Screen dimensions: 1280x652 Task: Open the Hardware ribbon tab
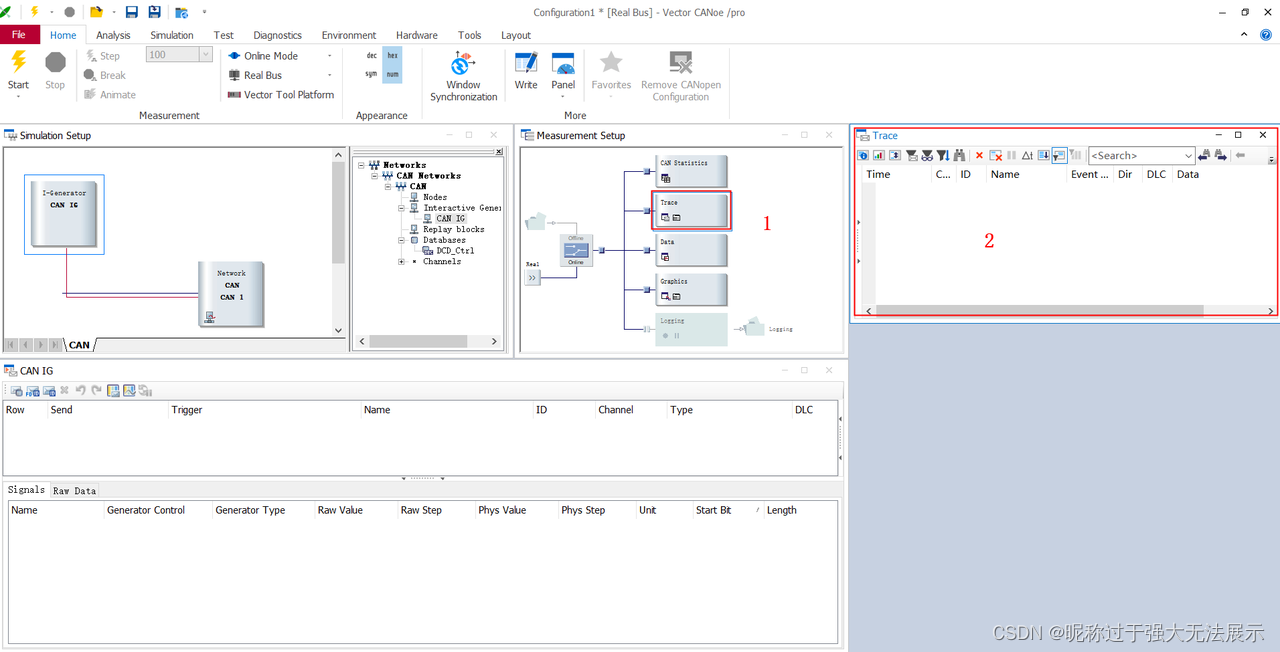coord(416,35)
